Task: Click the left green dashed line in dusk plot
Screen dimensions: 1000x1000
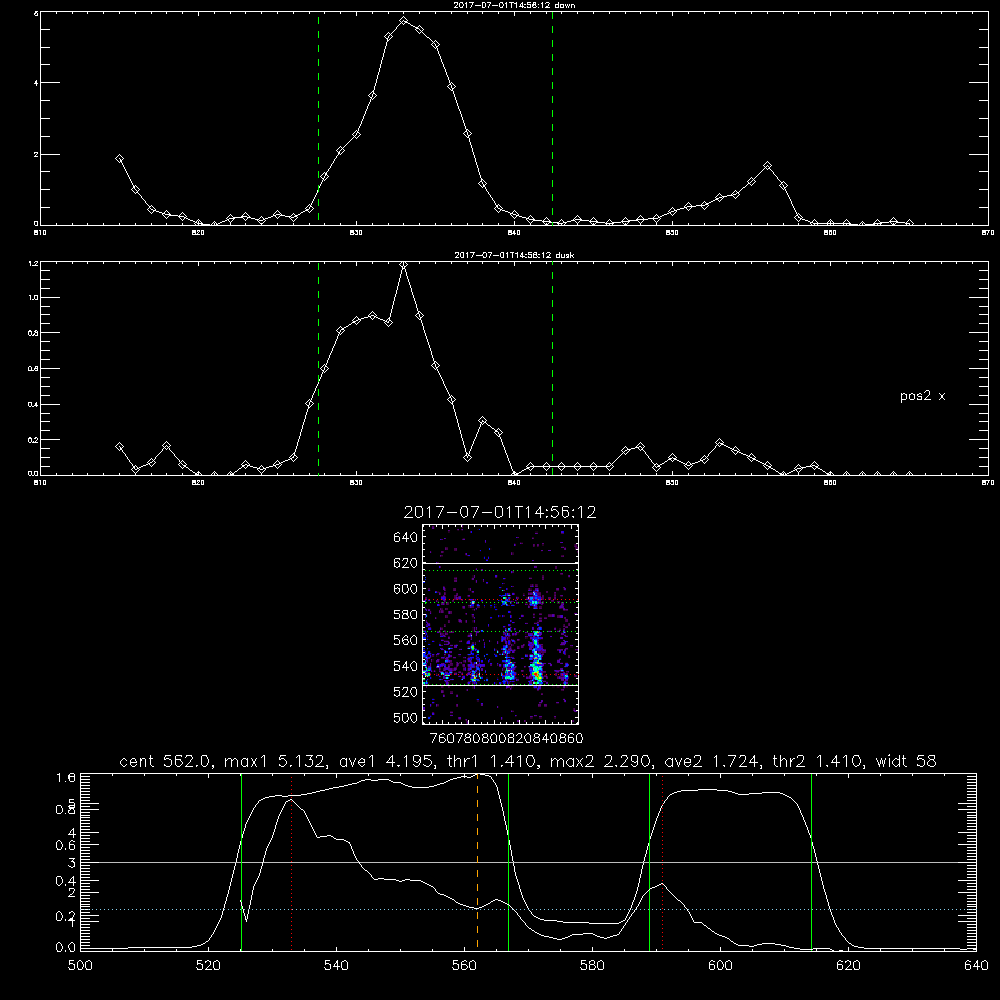Action: point(318,368)
